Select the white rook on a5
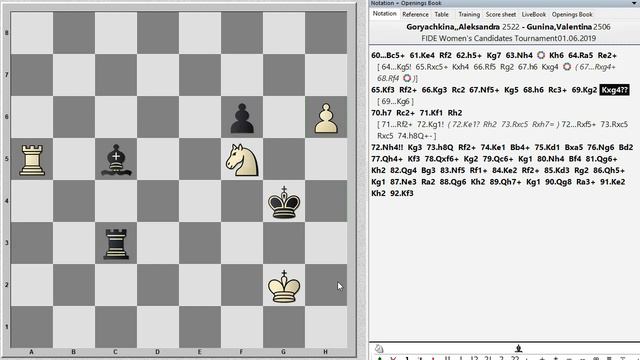The height and width of the screenshot is (360, 640). pyautogui.click(x=32, y=160)
